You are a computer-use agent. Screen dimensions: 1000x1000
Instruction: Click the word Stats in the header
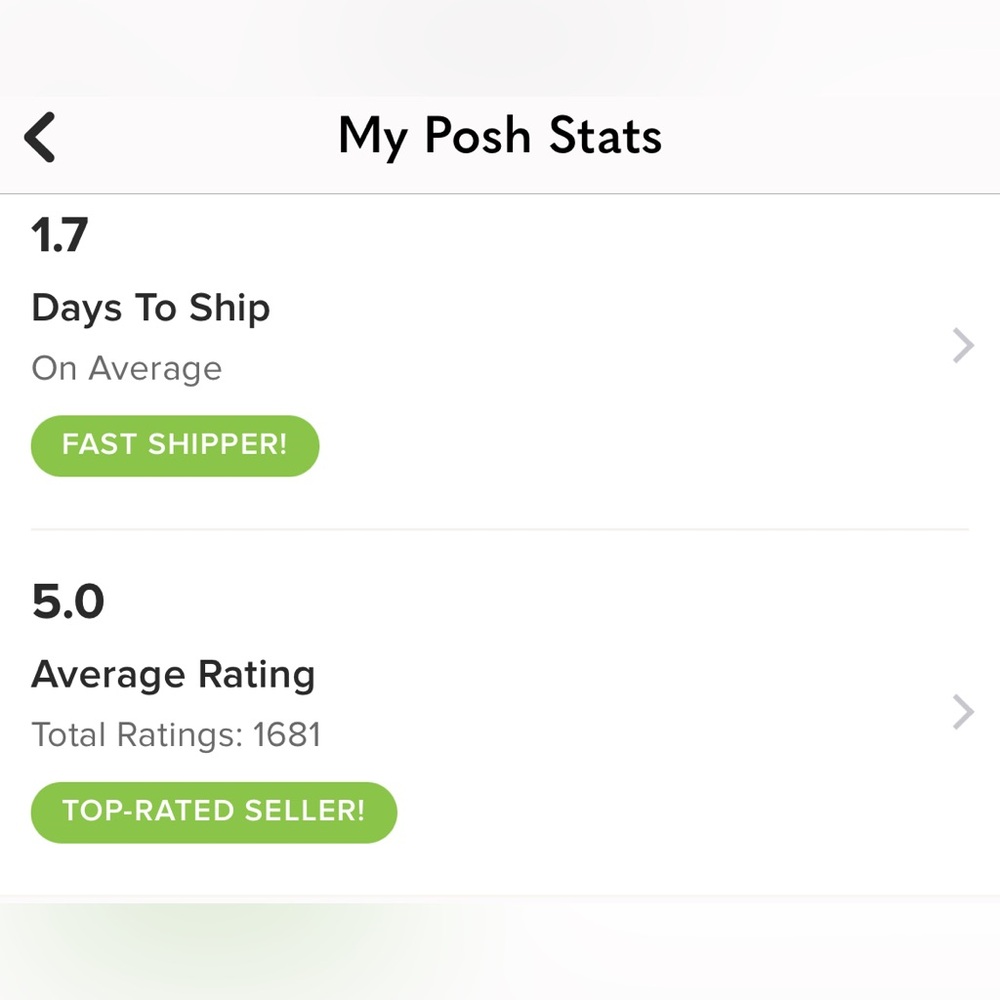605,137
